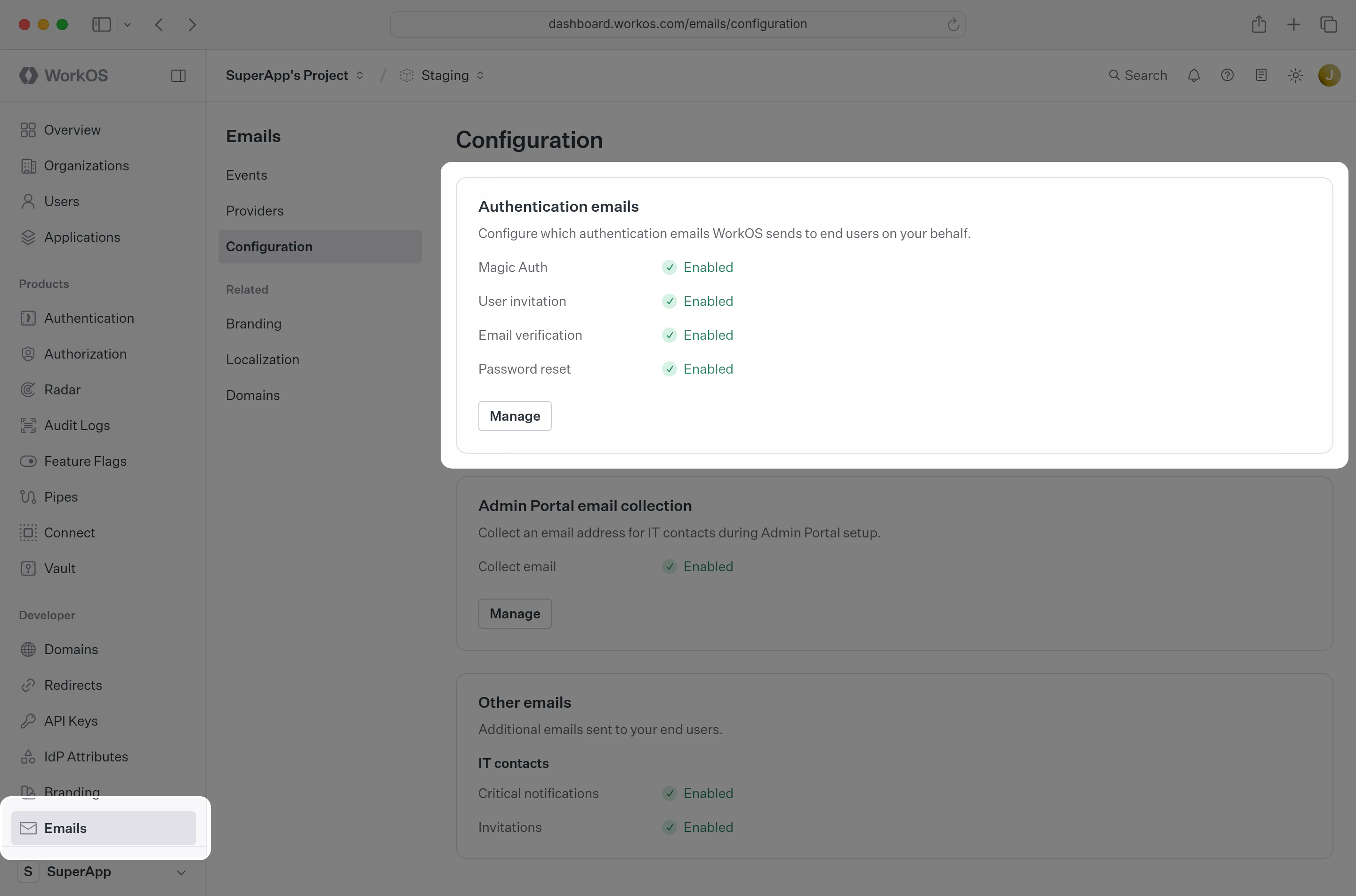This screenshot has height=896, width=1356.
Task: Toggle the light theme sun icon
Action: point(1295,75)
